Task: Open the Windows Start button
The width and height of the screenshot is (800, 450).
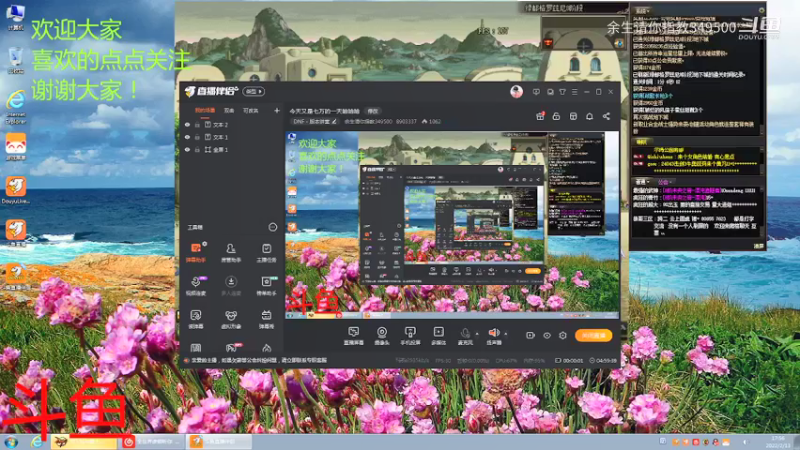Action: [11, 442]
